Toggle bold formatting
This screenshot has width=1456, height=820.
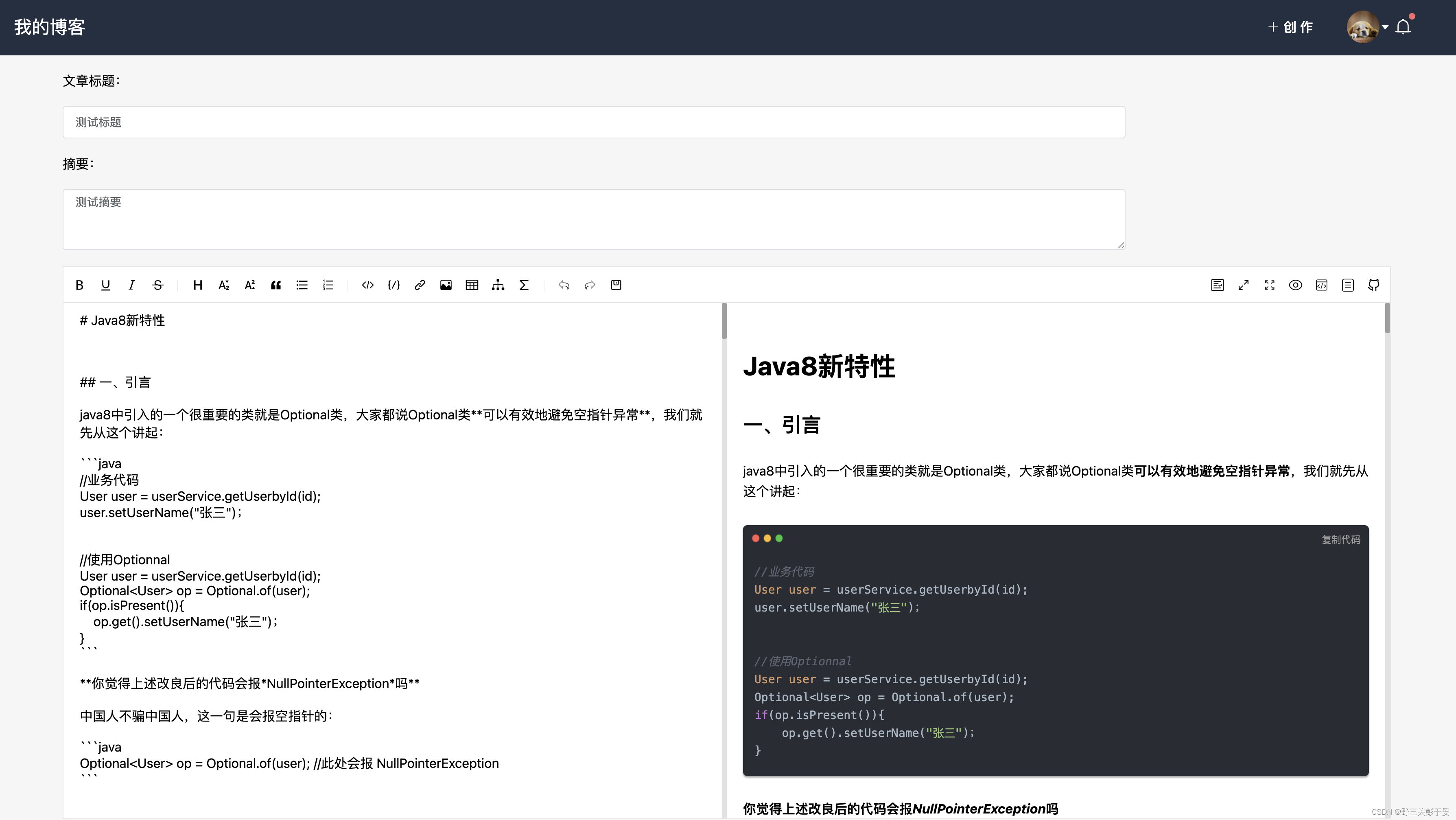pos(79,285)
